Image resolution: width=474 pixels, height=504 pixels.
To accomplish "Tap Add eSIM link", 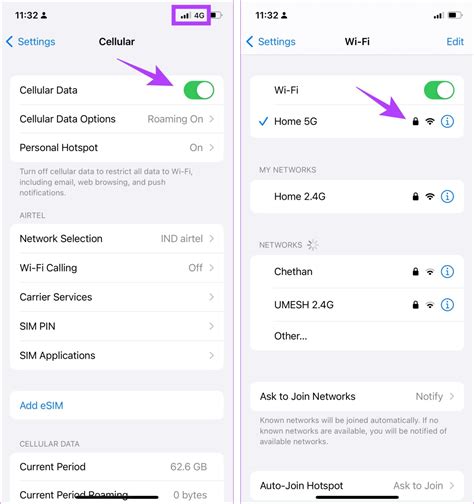I will click(41, 405).
